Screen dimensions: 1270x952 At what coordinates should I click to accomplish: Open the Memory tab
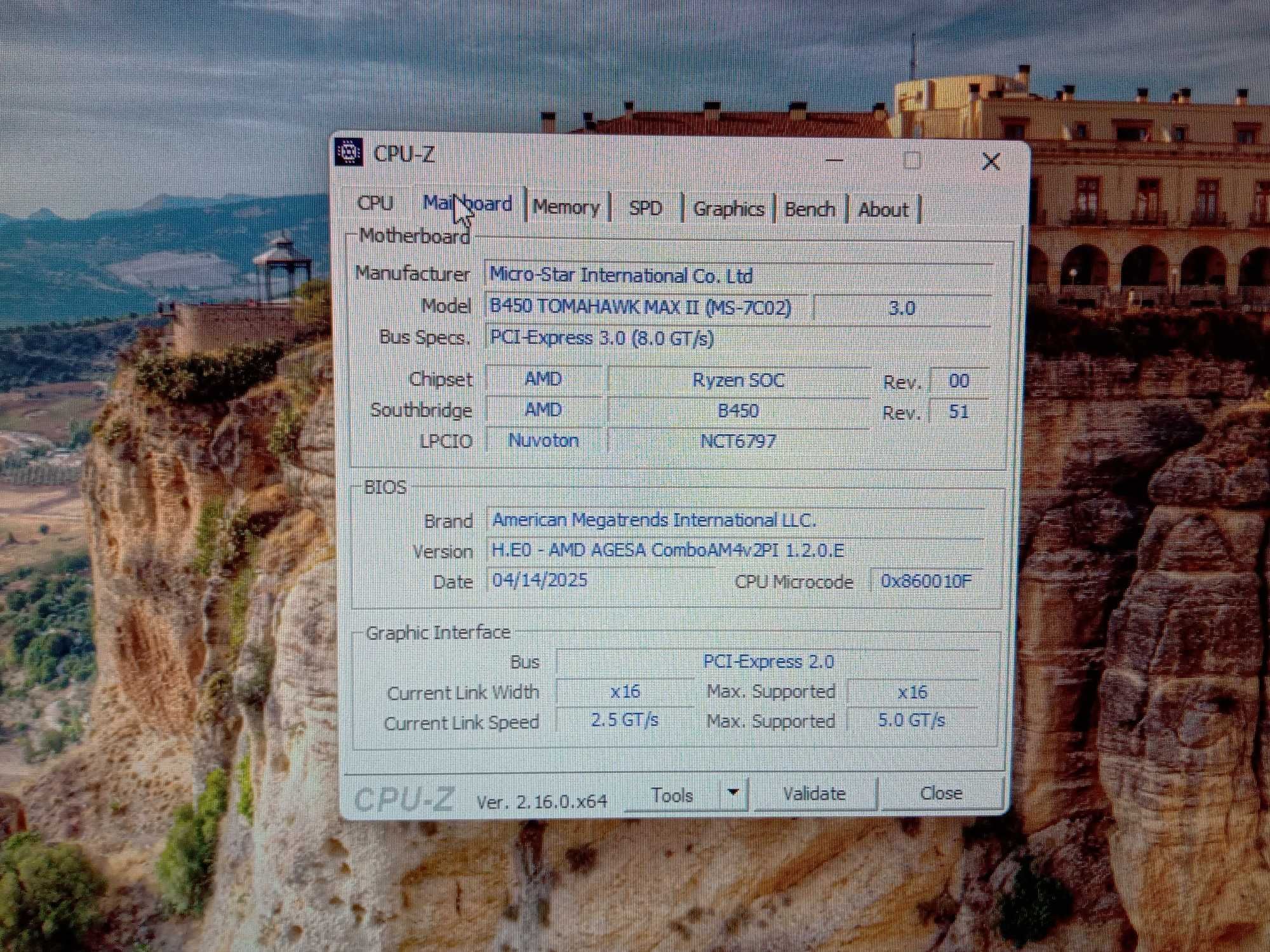(x=566, y=207)
